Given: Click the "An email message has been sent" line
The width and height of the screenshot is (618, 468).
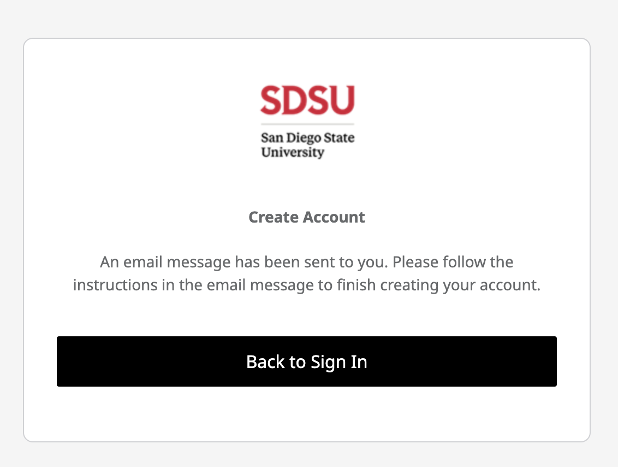Looking at the screenshot, I should tap(307, 262).
